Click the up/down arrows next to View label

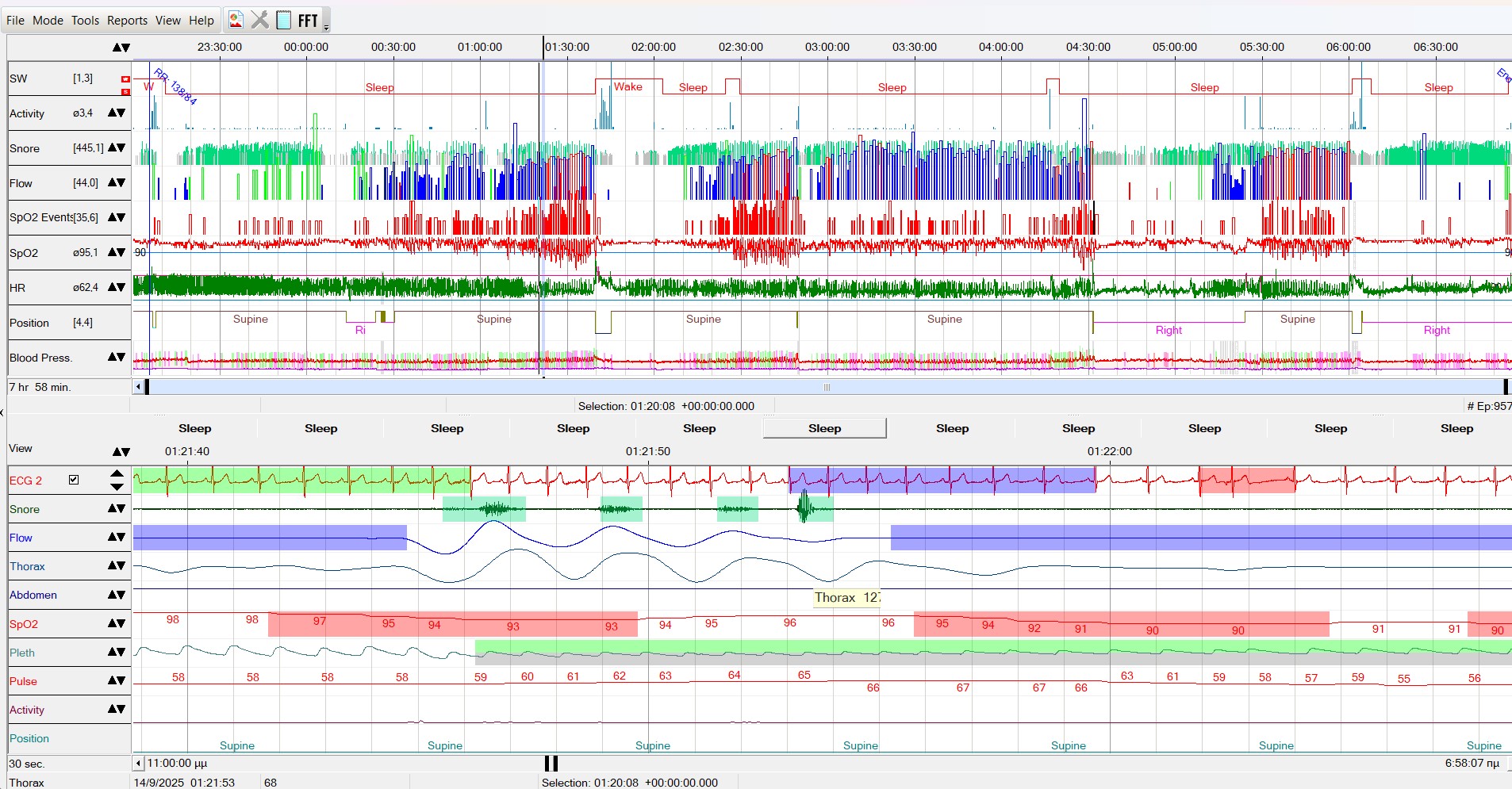(121, 451)
